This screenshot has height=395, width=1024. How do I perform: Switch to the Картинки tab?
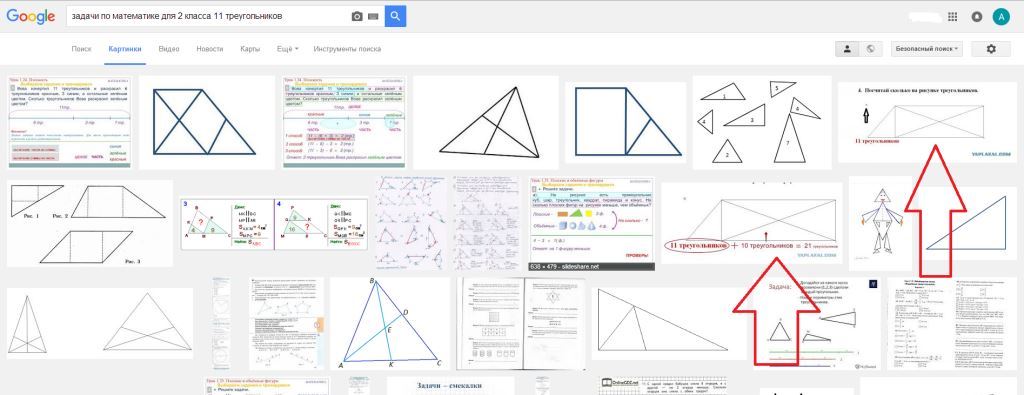125,49
